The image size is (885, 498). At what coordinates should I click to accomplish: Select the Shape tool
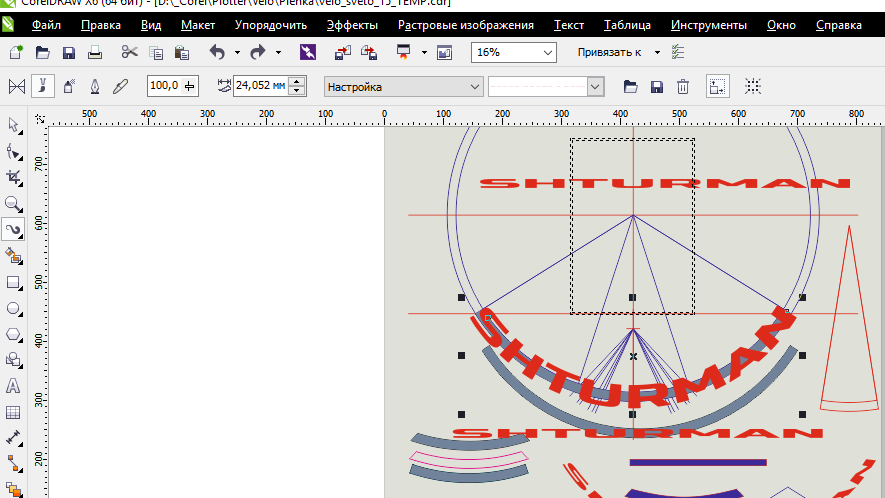click(x=13, y=152)
